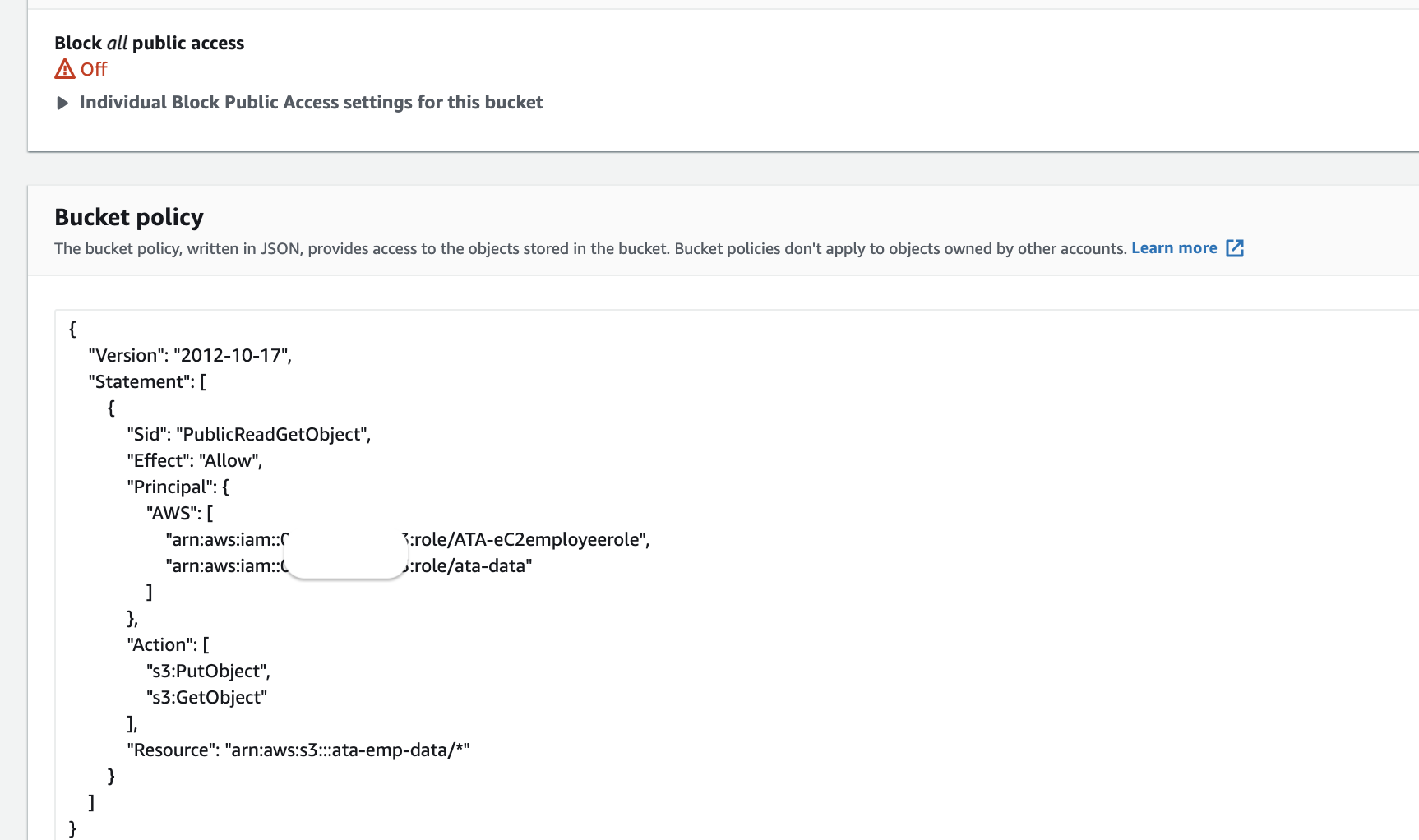
Task: Click the "s3:GetObject" entry
Action: (x=207, y=697)
